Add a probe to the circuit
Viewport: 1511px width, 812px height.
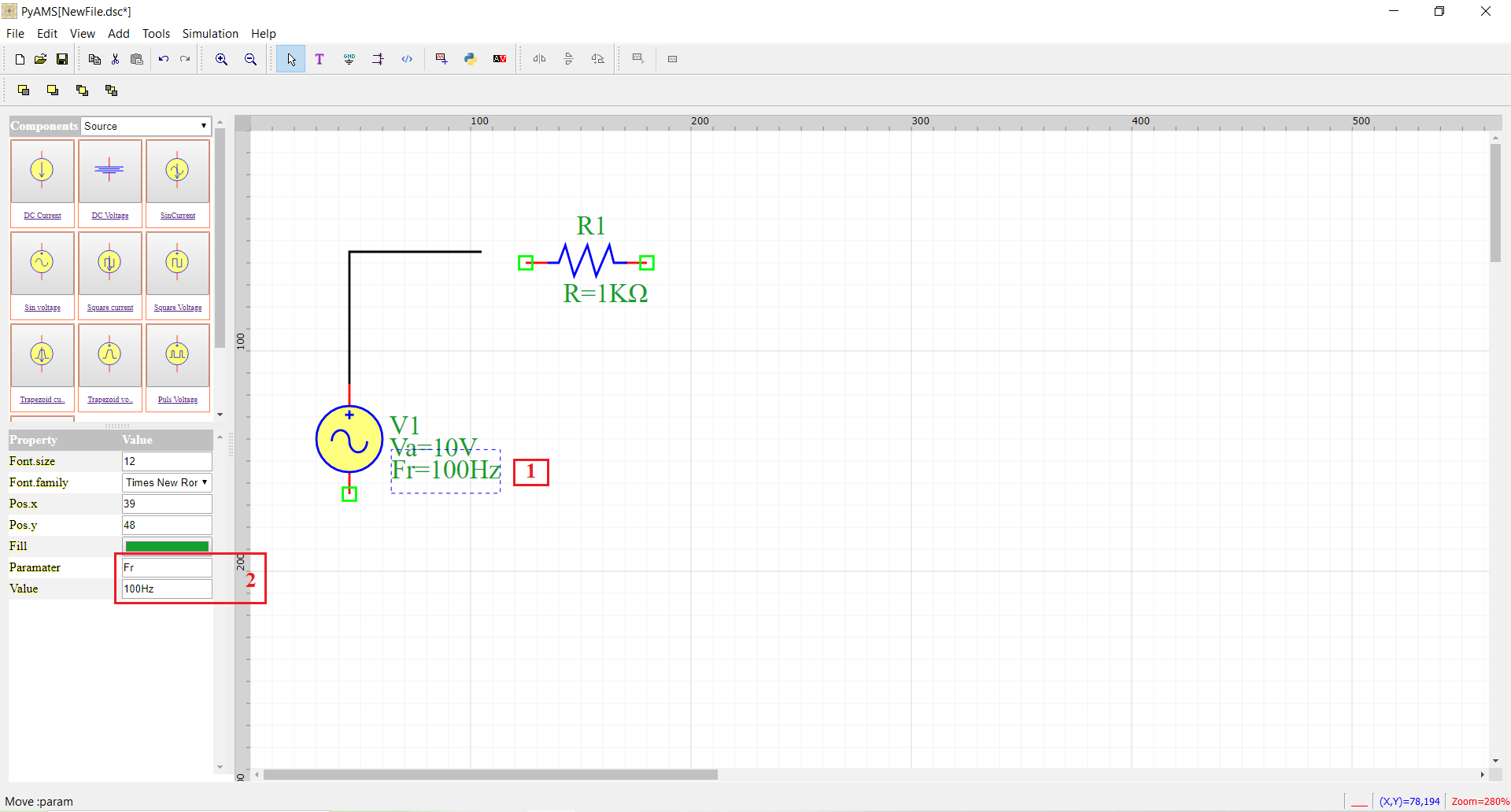tap(441, 59)
